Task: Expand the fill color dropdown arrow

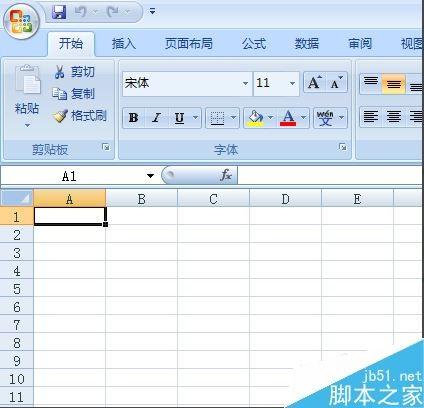Action: pyautogui.click(x=271, y=118)
